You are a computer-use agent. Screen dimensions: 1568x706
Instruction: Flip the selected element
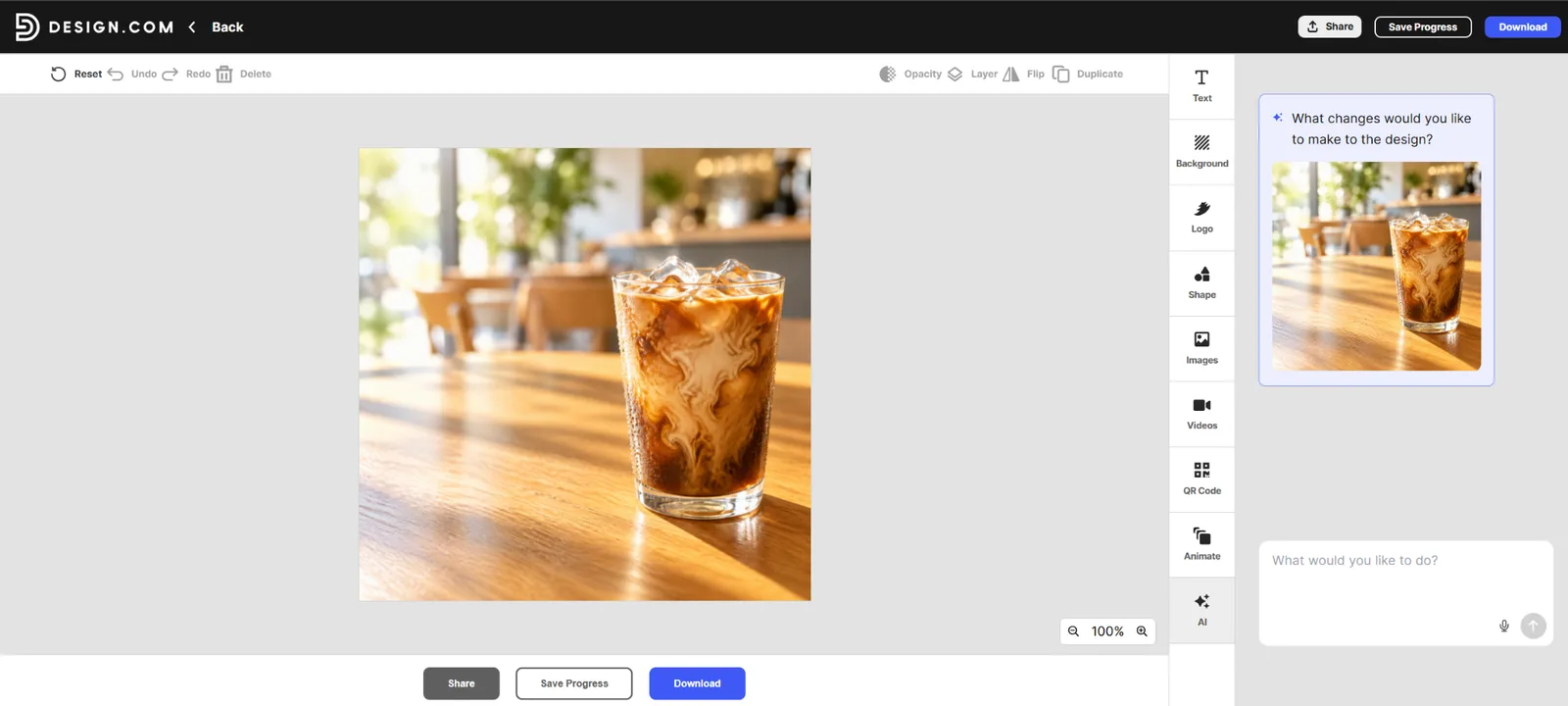click(1023, 74)
